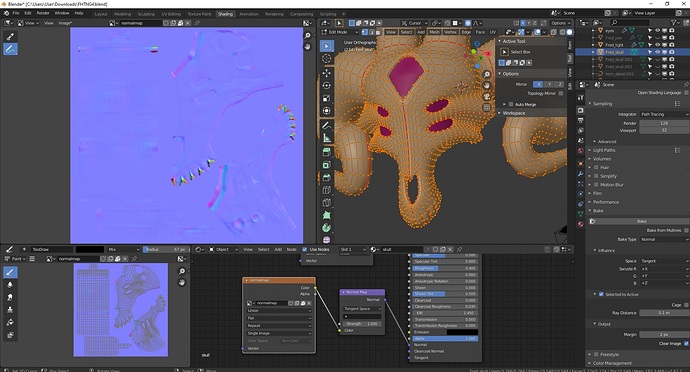
Task: Switch to the Sculpting workspace tab
Action: click(146, 14)
